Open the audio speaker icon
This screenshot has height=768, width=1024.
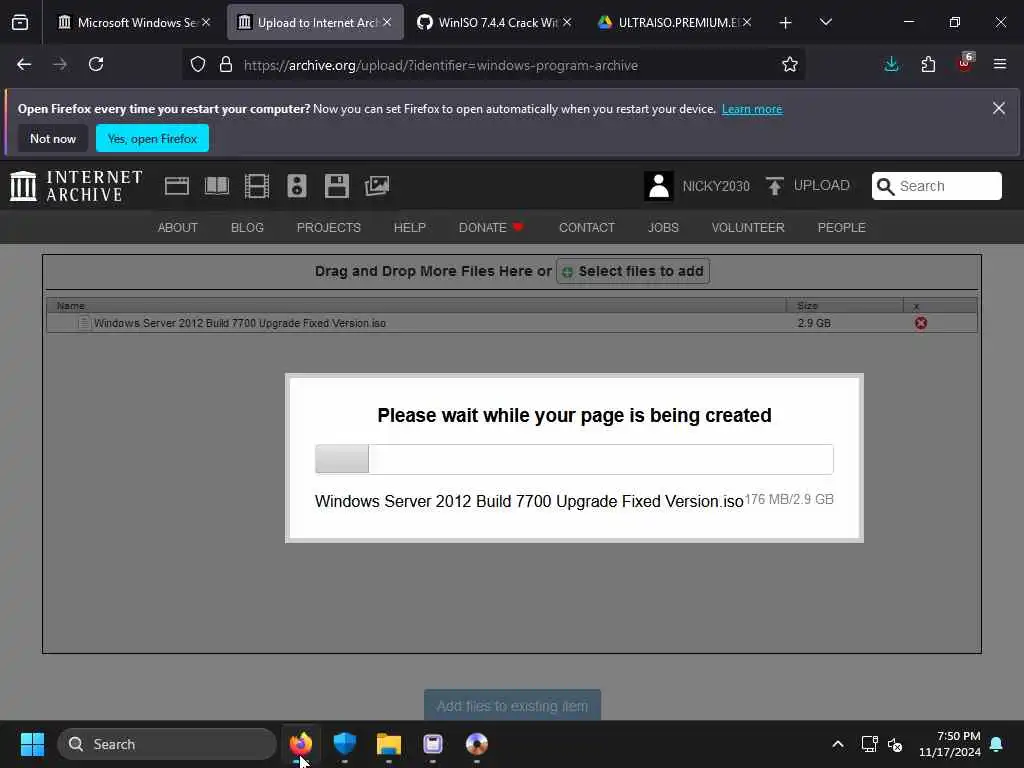[x=296, y=186]
